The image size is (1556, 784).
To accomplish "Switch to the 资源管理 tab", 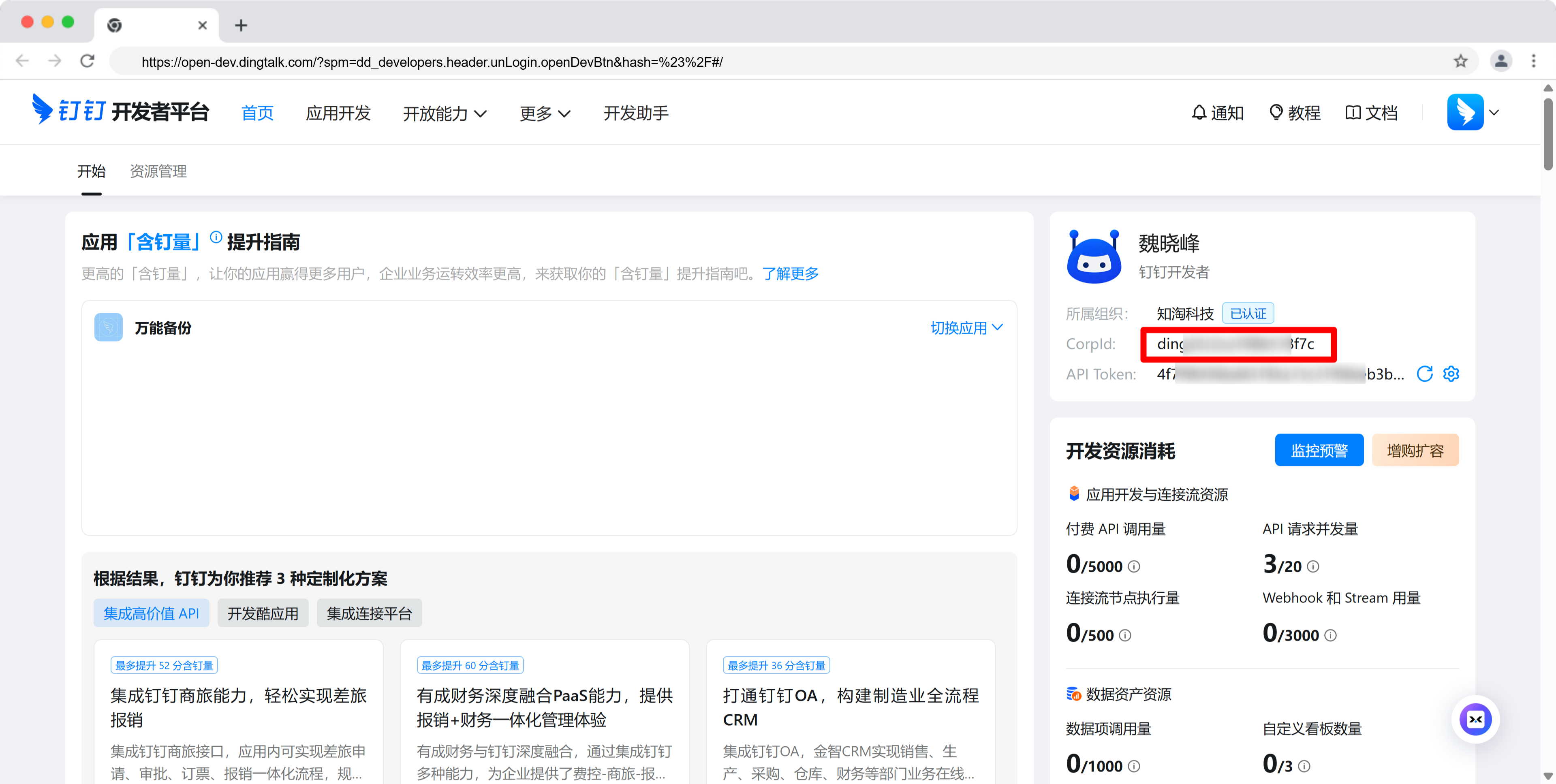I will pyautogui.click(x=158, y=171).
